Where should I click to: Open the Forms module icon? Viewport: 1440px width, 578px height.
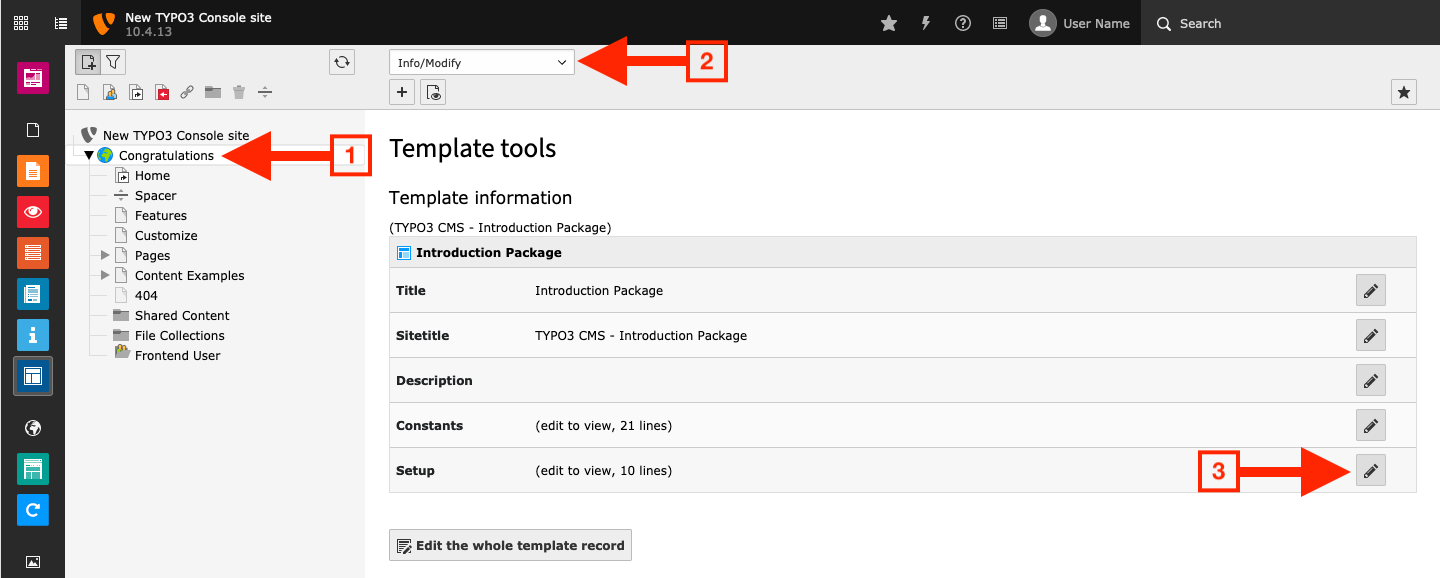[x=33, y=294]
